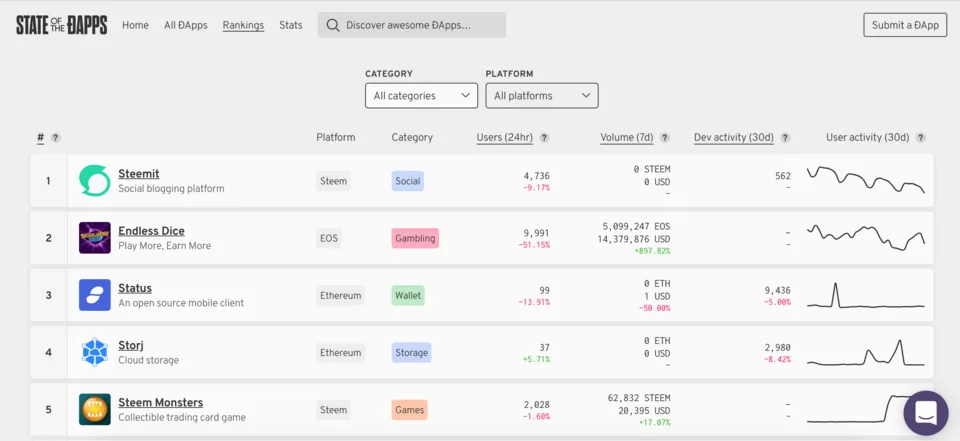Open the Steemit app icon
The height and width of the screenshot is (441, 960).
(94, 181)
